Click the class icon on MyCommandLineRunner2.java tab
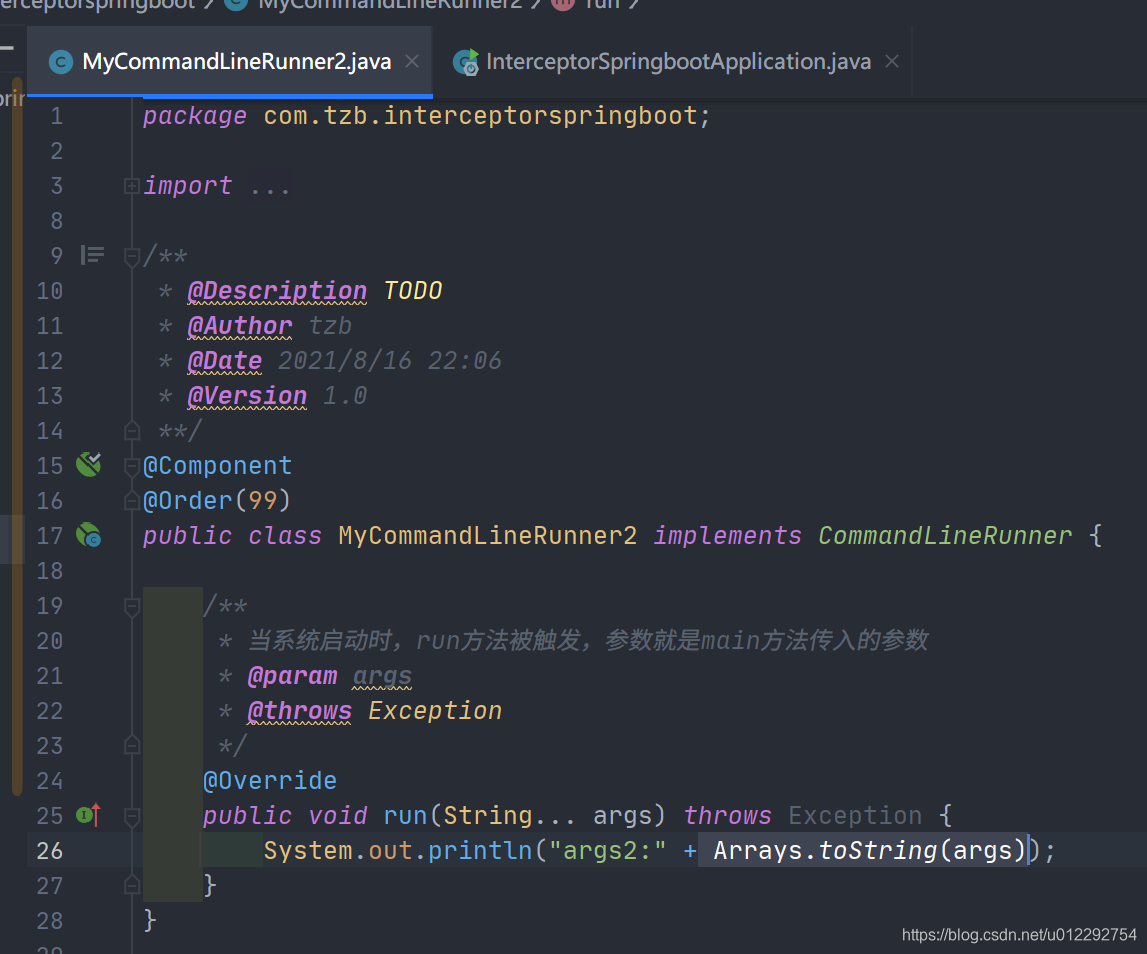This screenshot has width=1147, height=954. (x=61, y=62)
